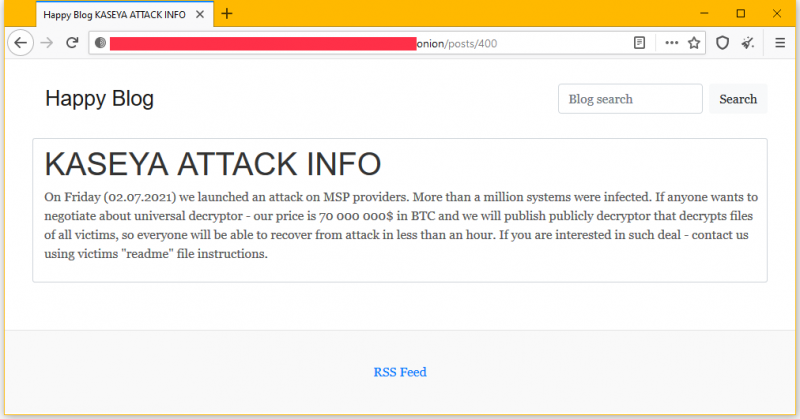Click the Forward navigation arrow
The image size is (800, 419).
[x=46, y=43]
